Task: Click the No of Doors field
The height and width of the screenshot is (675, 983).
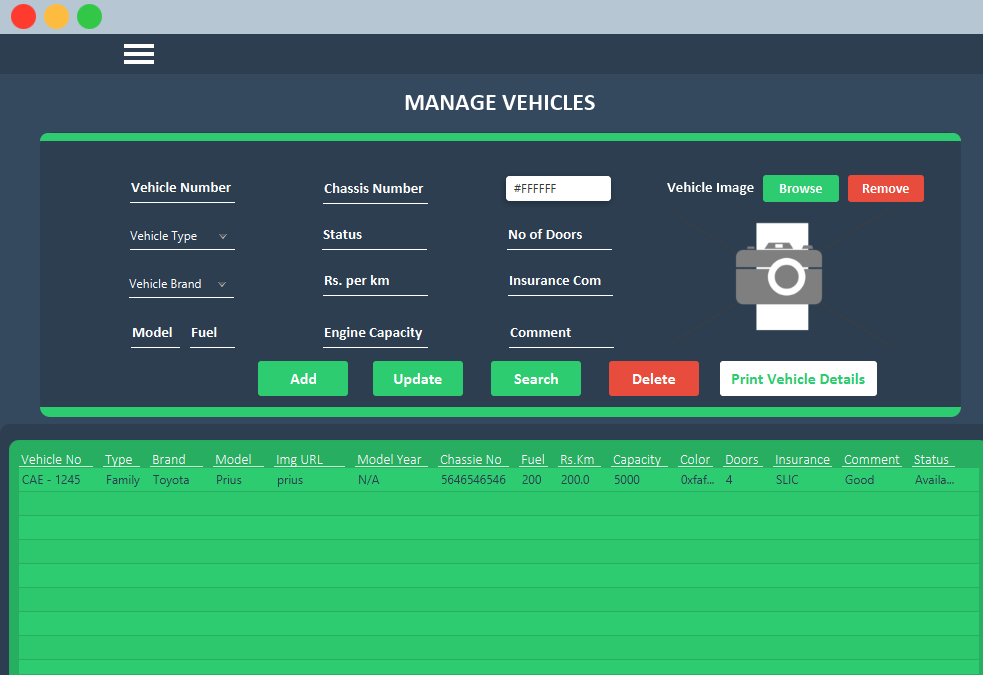Action: coord(559,236)
